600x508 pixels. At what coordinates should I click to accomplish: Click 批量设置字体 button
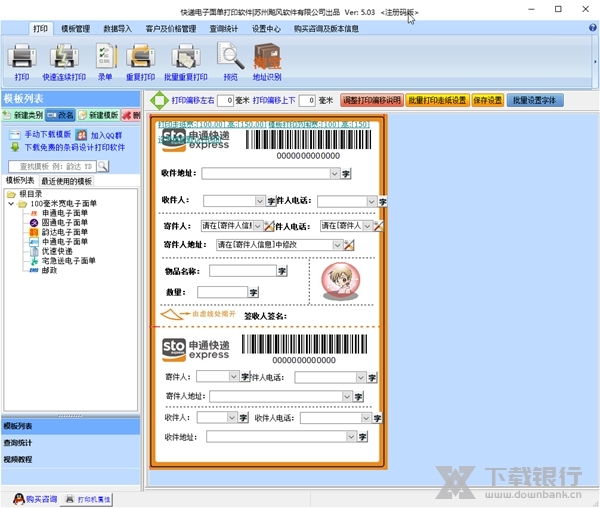[x=535, y=100]
